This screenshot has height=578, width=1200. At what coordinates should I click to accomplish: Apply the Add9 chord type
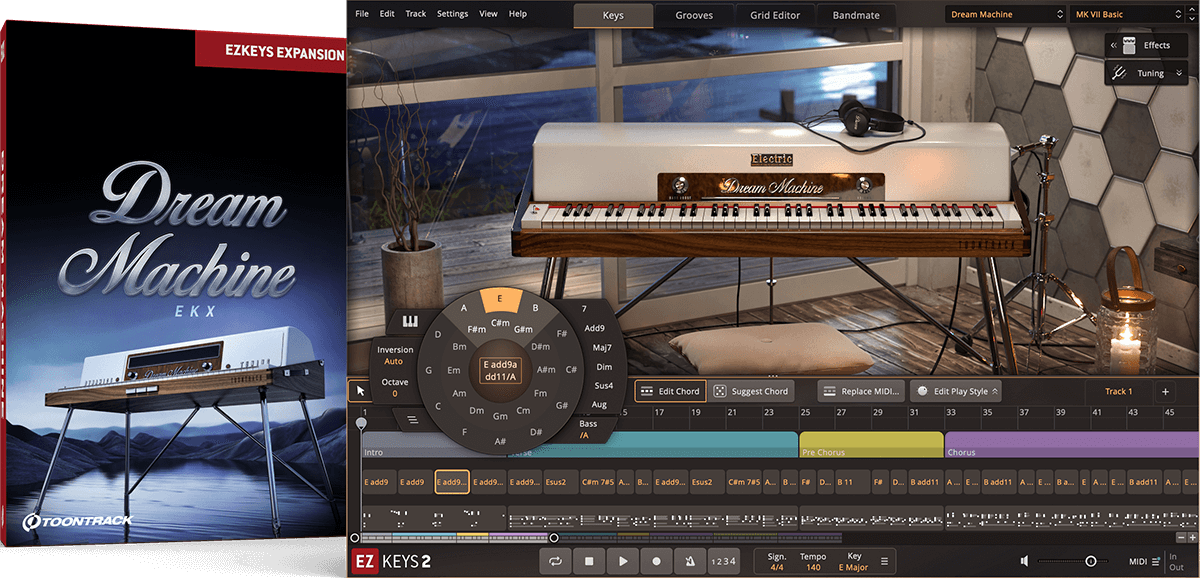tap(595, 328)
